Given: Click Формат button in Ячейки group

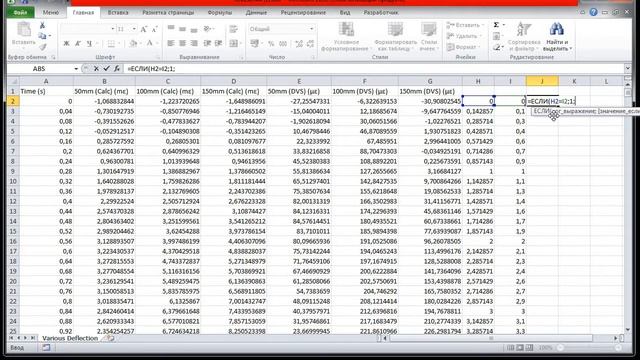Looking at the screenshot, I should click(x=463, y=47).
